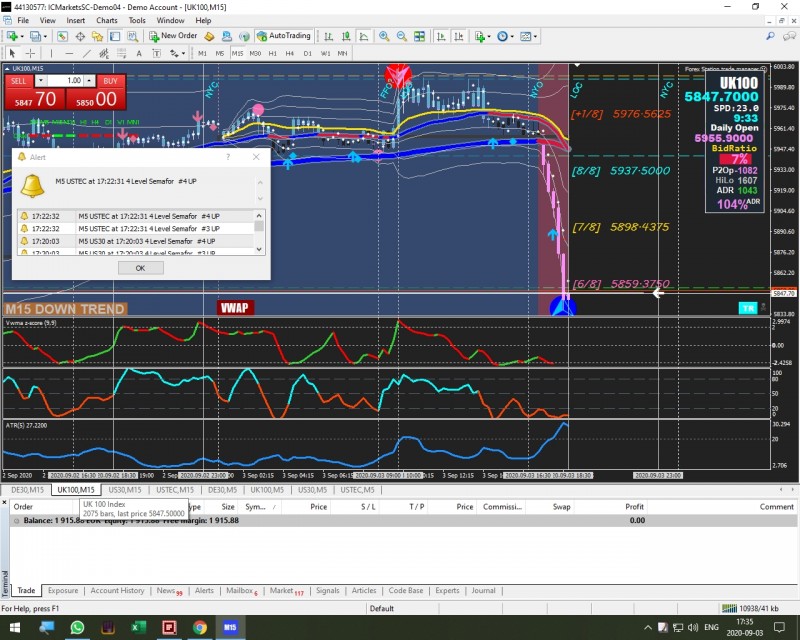This screenshot has height=640, width=800.
Task: Toggle the AutoTrading button
Action: point(283,36)
